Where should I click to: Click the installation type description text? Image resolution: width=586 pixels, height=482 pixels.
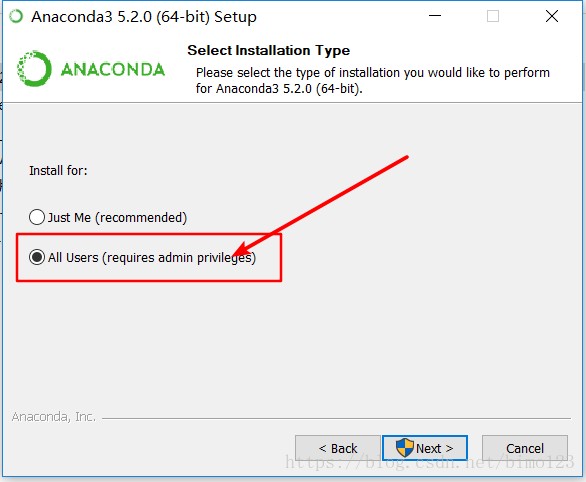click(x=373, y=80)
